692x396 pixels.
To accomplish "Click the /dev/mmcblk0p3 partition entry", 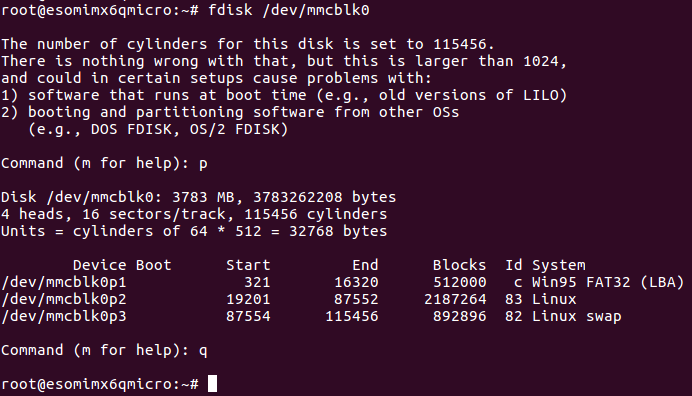I will [64, 317].
